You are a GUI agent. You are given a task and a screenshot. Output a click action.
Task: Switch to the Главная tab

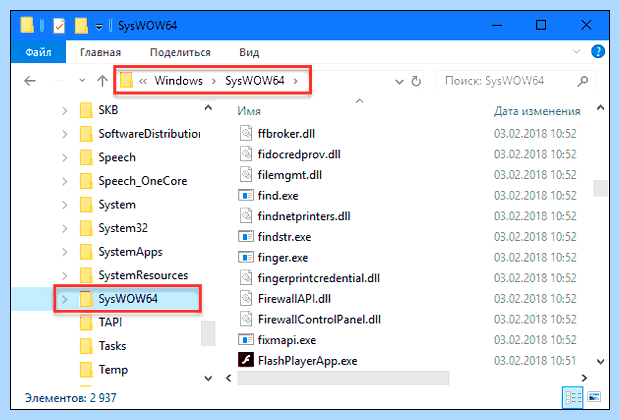click(100, 52)
